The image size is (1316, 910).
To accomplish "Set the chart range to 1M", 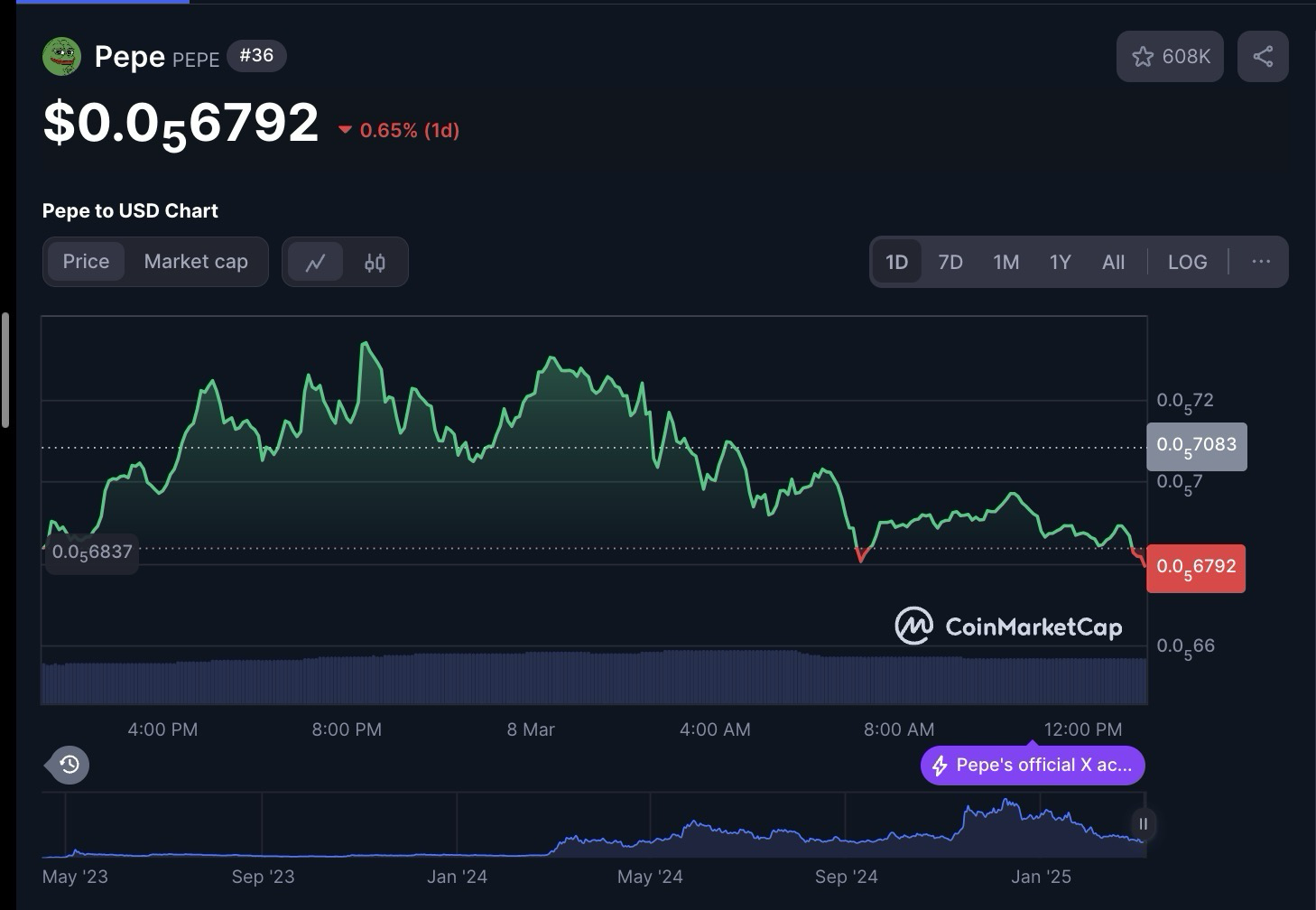I will (1006, 262).
